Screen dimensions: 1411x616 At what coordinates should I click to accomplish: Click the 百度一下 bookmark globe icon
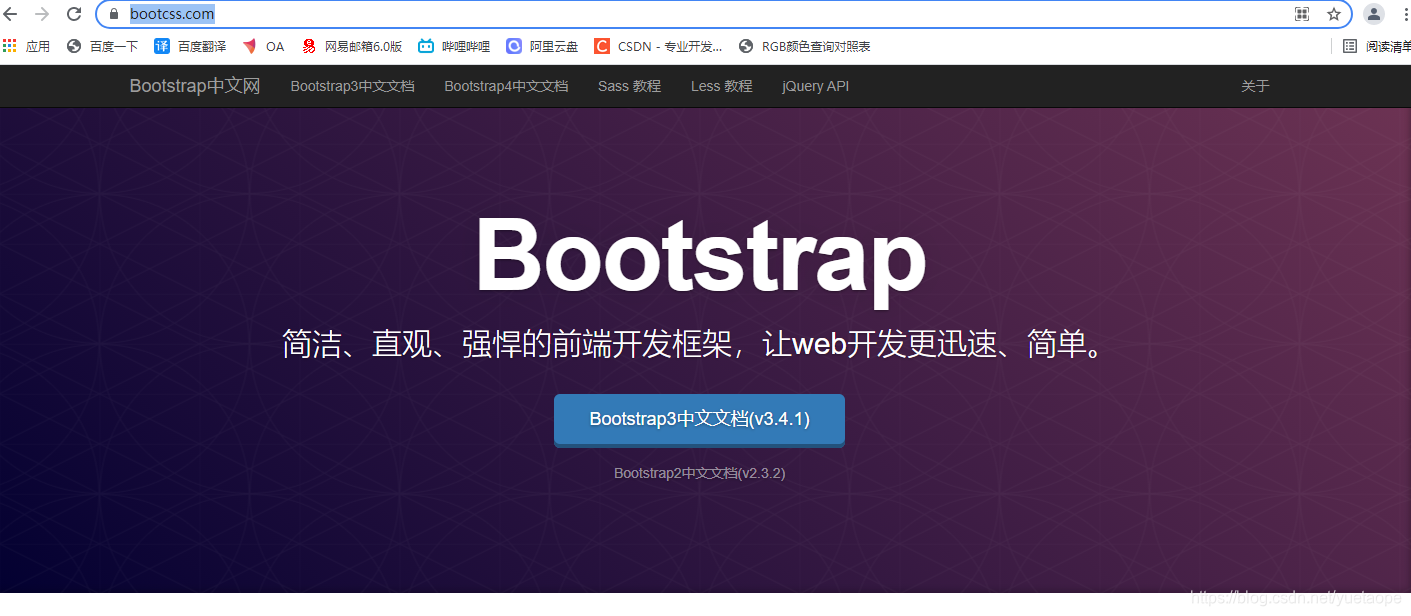[73, 46]
